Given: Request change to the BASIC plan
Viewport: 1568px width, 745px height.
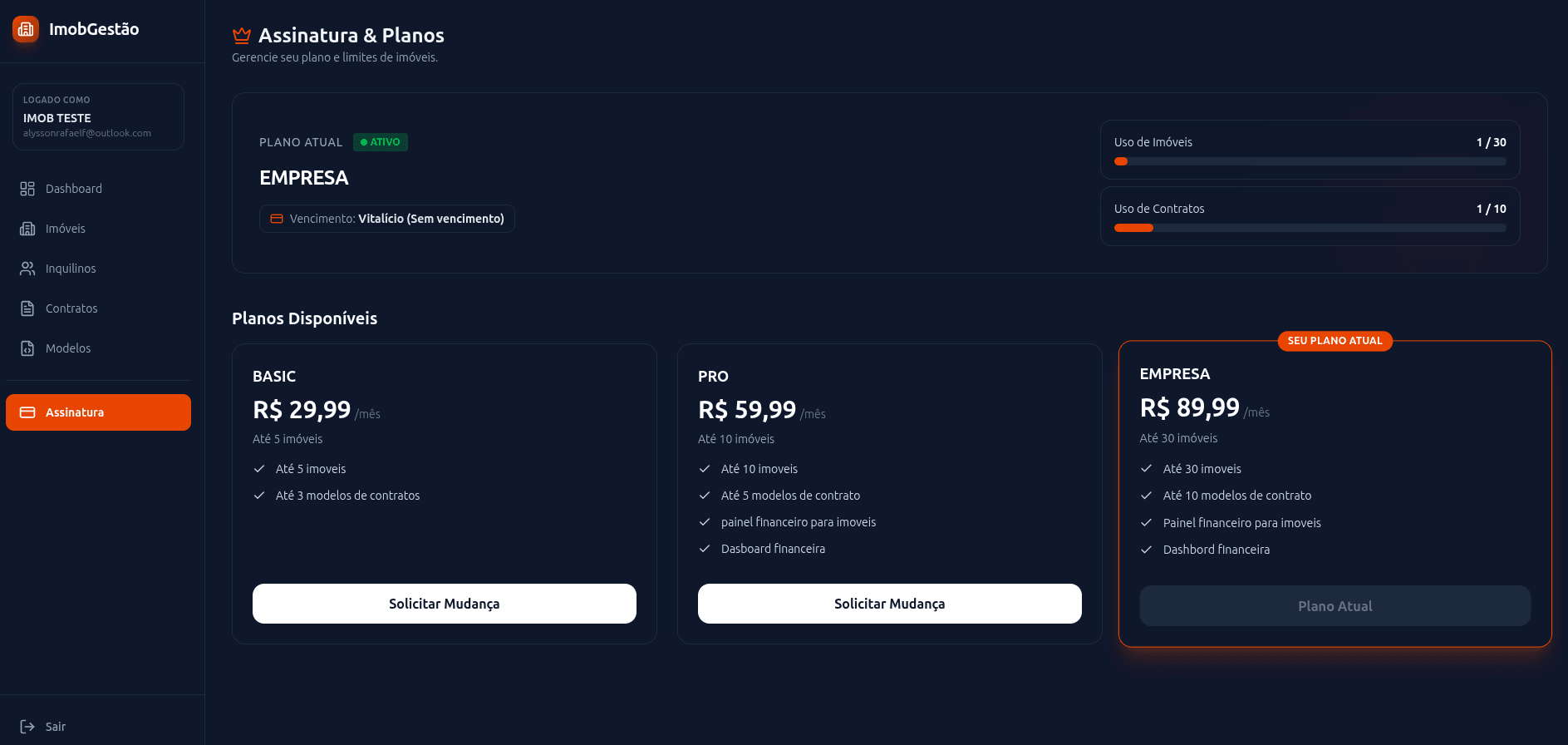Looking at the screenshot, I should pyautogui.click(x=444, y=604).
